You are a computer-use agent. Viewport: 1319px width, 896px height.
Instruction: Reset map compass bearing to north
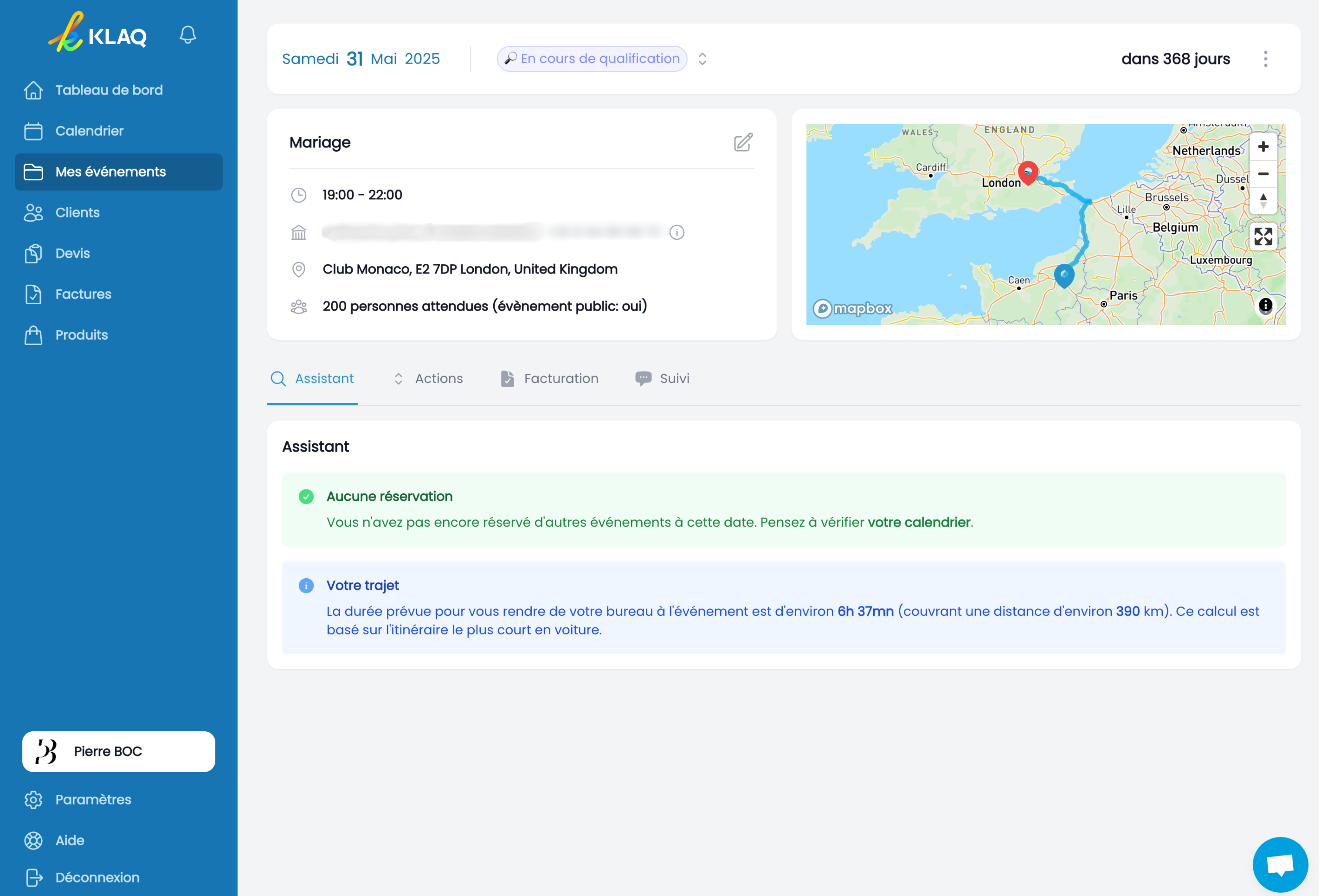1263,200
